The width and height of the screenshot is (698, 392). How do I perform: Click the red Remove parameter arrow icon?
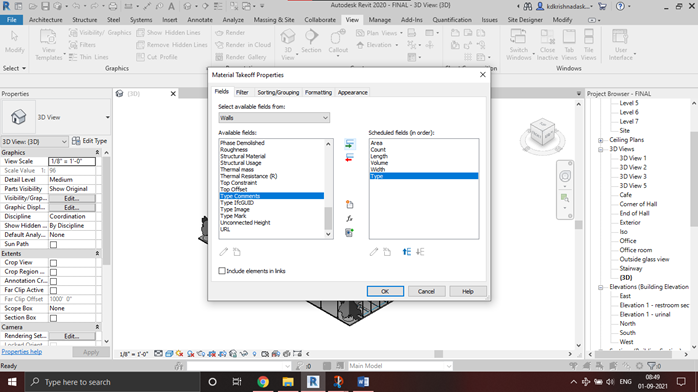coord(349,158)
